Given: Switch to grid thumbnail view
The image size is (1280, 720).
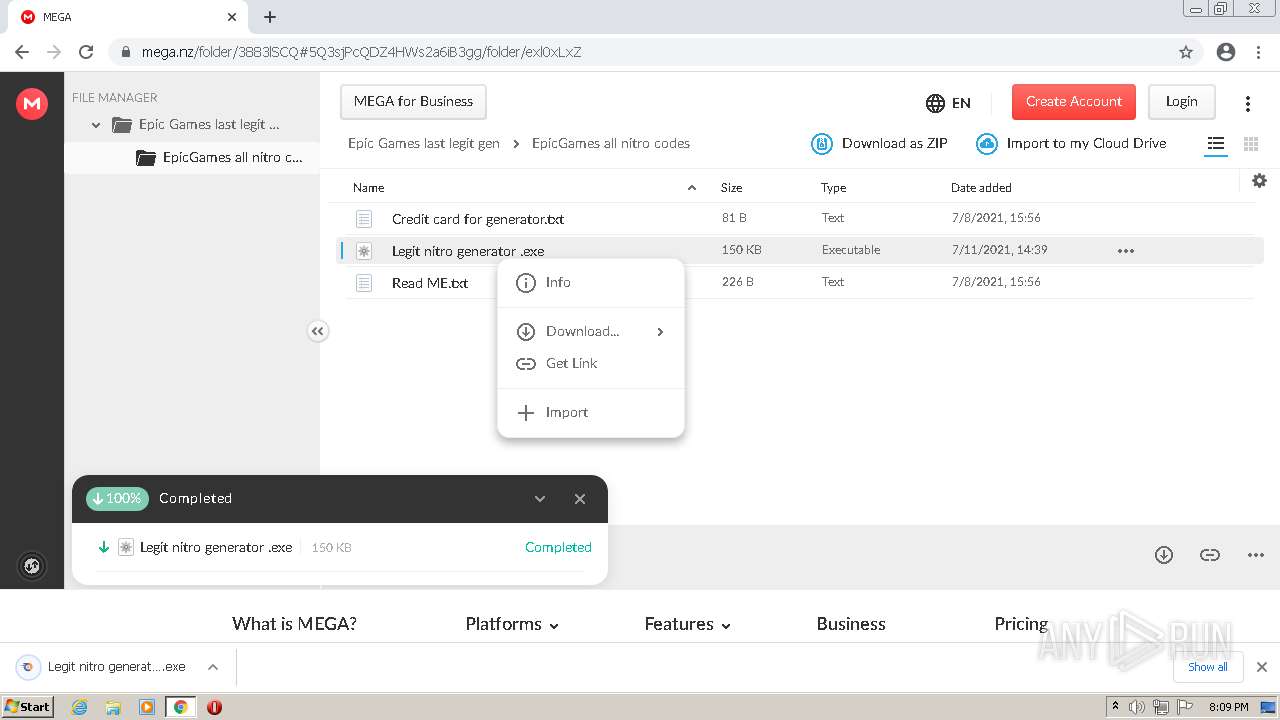Looking at the screenshot, I should click(1250, 144).
